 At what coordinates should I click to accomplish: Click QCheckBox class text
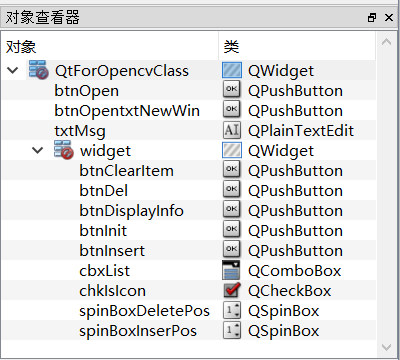coord(289,291)
